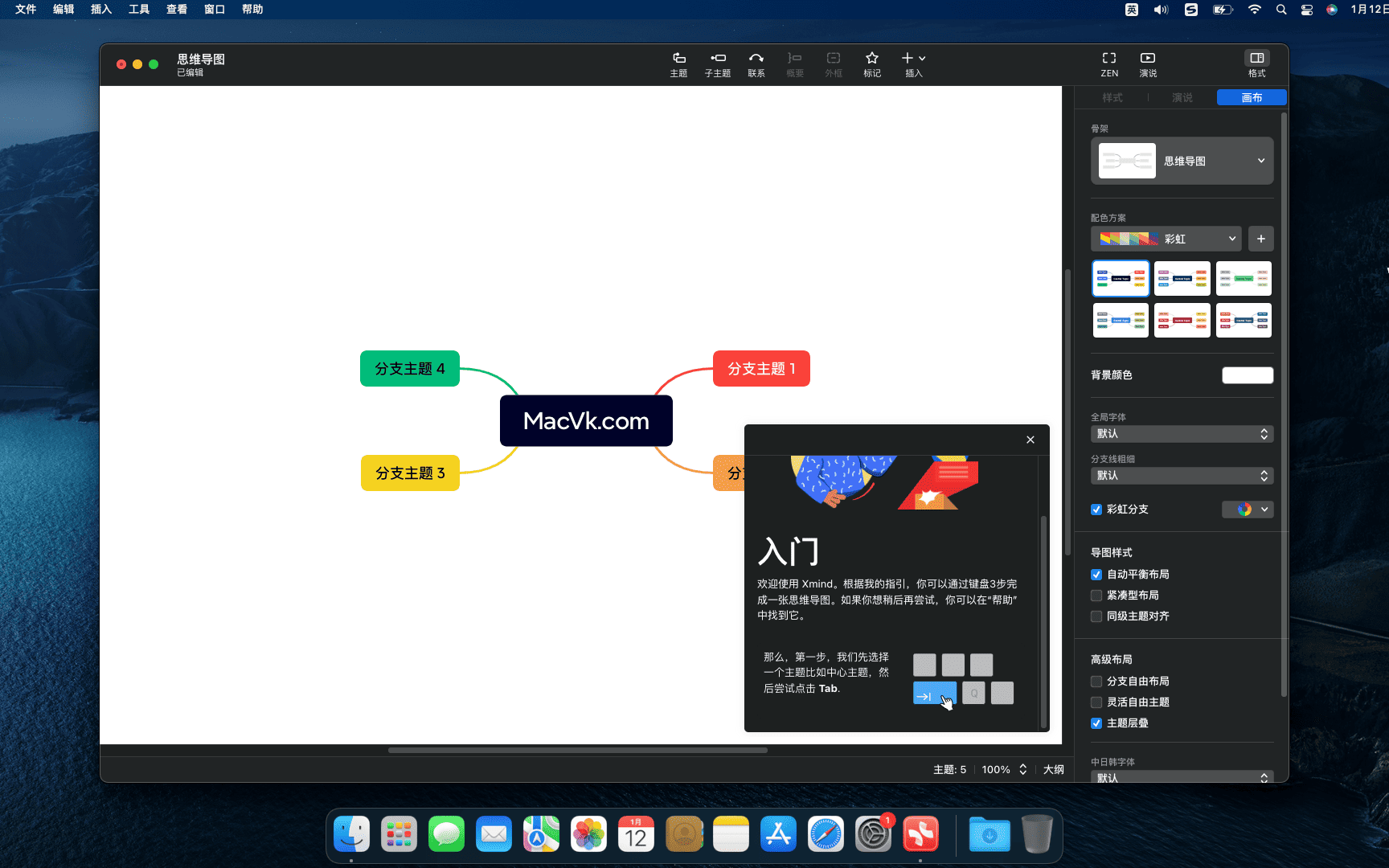Open Notes from the dock
The width and height of the screenshot is (1389, 868).
click(x=731, y=834)
